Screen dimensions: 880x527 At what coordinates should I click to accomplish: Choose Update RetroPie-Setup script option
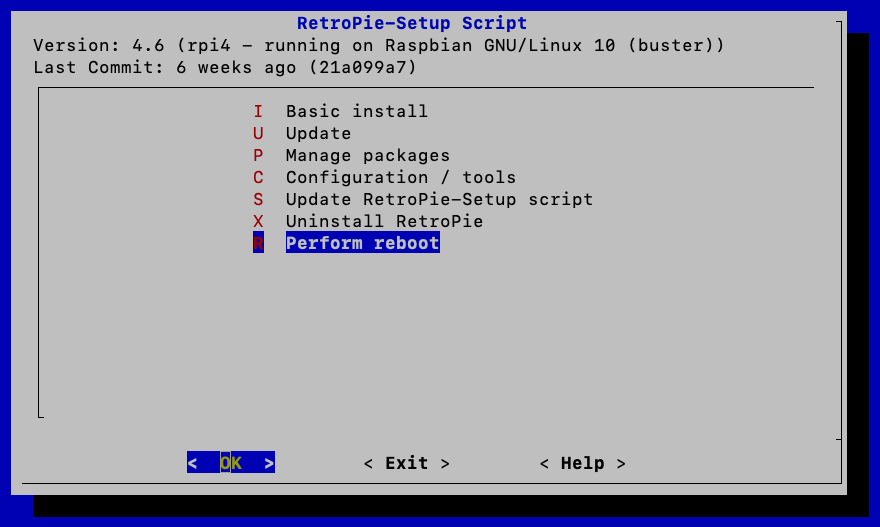pyautogui.click(x=439, y=199)
